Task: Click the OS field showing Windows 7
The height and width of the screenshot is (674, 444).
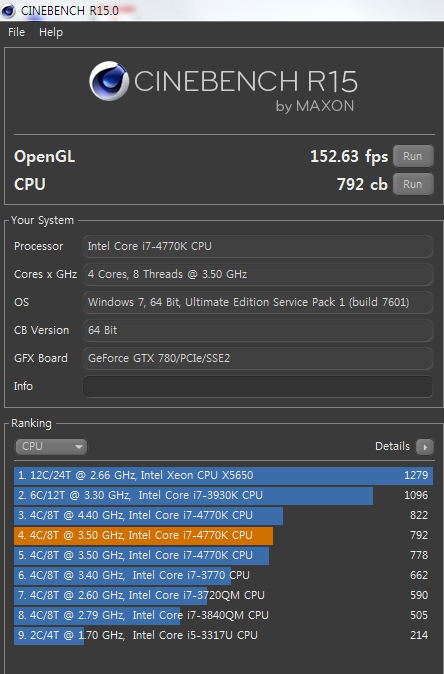Action: tap(257, 302)
